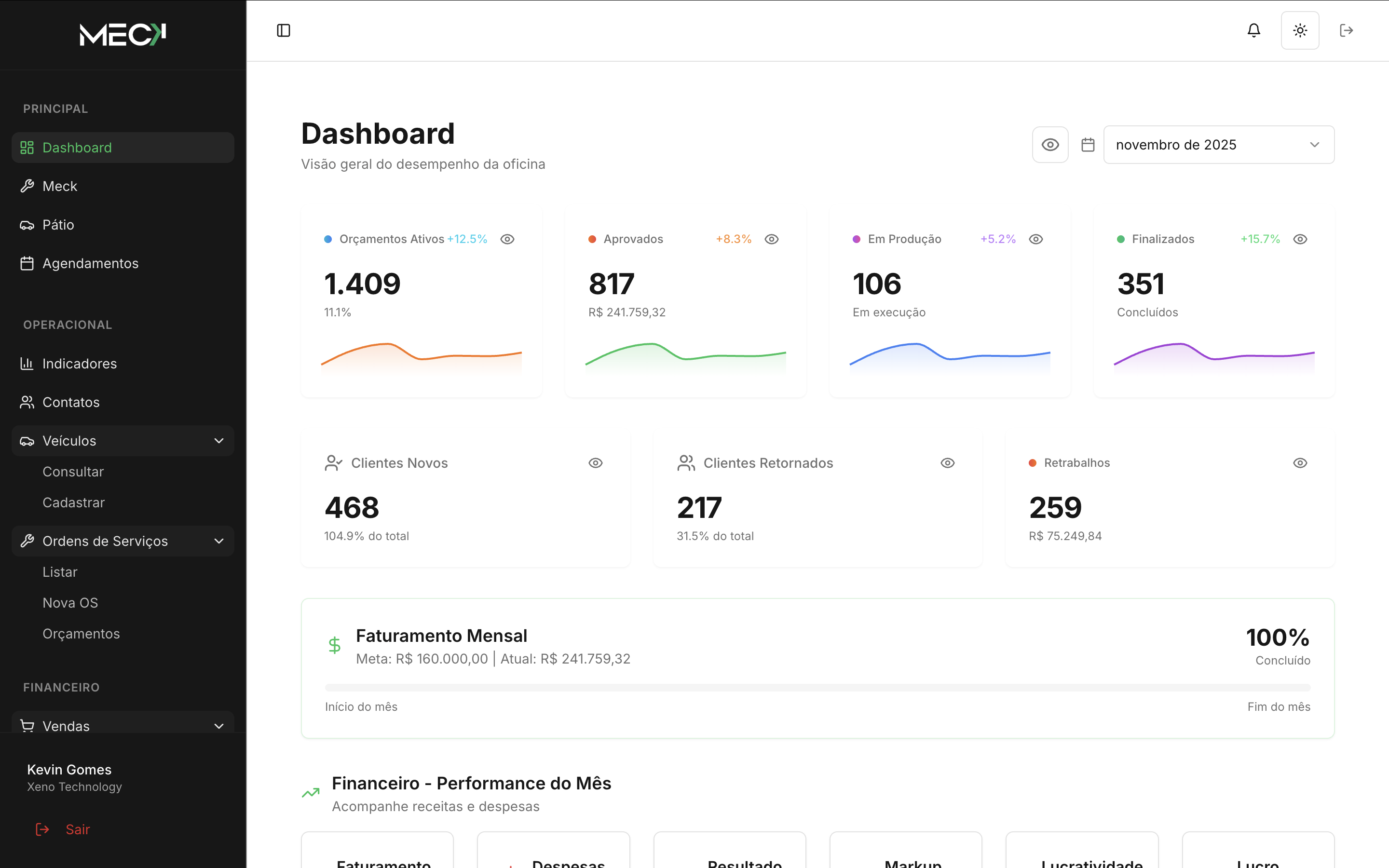Open the Meck section from sidebar

[x=60, y=186]
